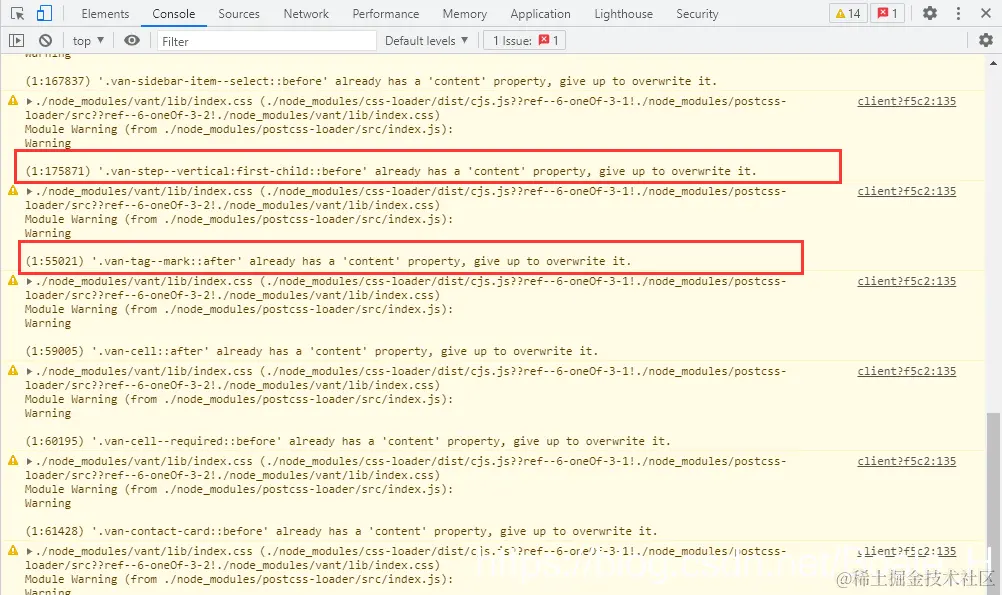Screen dimensions: 1002x595
Task: Open the Default levels dropdown
Action: (x=426, y=40)
